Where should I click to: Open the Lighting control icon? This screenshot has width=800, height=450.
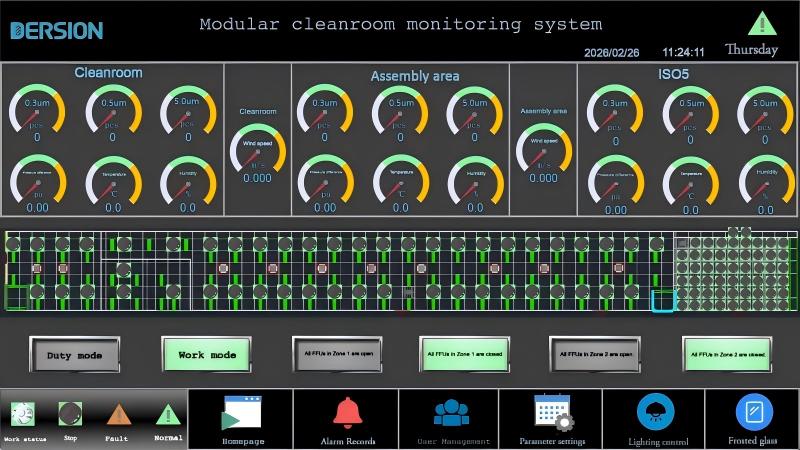tap(655, 411)
